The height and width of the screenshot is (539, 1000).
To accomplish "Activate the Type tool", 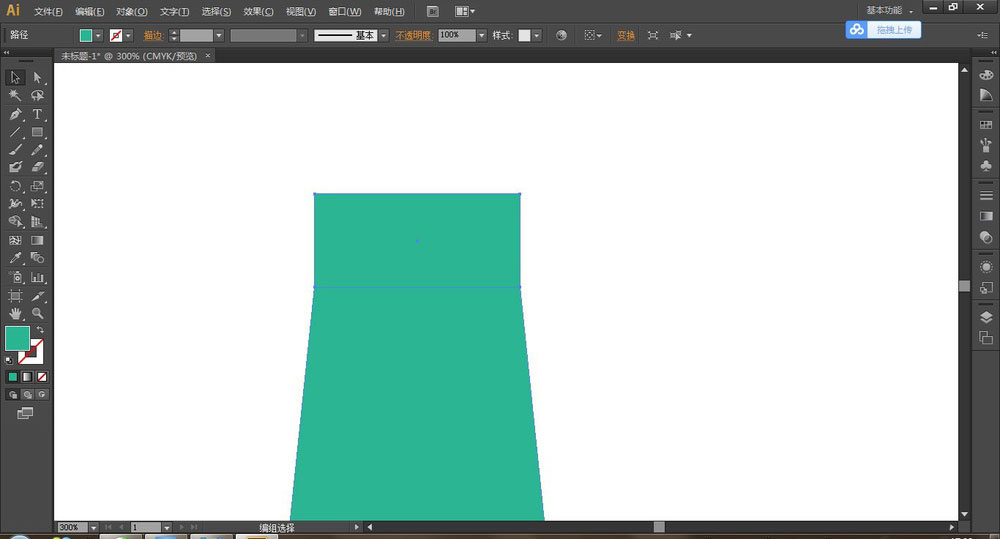I will click(37, 114).
